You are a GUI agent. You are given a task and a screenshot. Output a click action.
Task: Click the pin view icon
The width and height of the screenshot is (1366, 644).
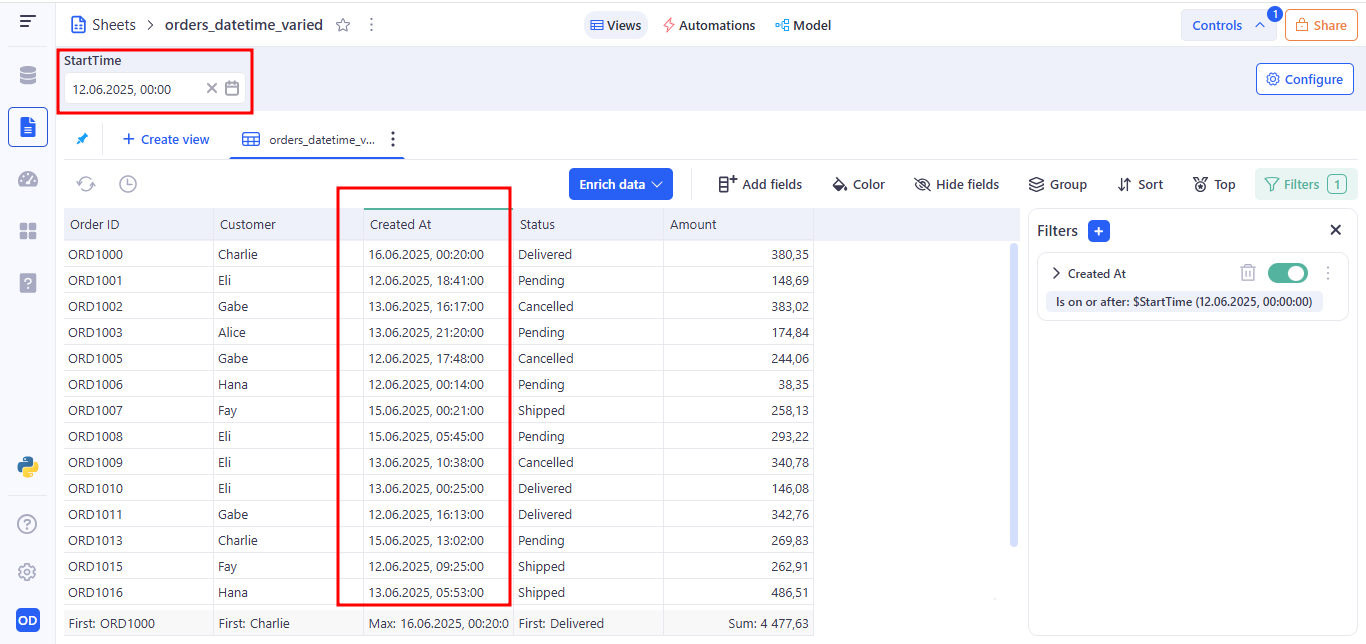click(x=82, y=139)
